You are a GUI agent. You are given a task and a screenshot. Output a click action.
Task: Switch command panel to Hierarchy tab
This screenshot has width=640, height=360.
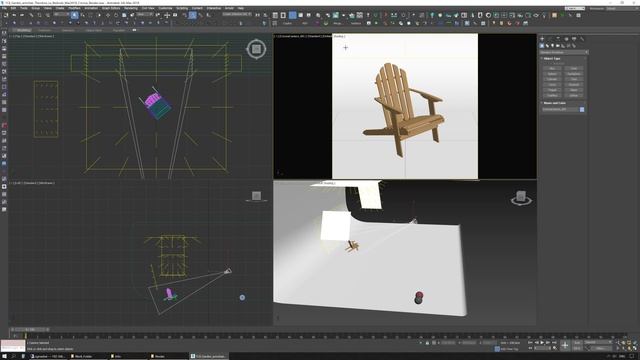(x=558, y=38)
